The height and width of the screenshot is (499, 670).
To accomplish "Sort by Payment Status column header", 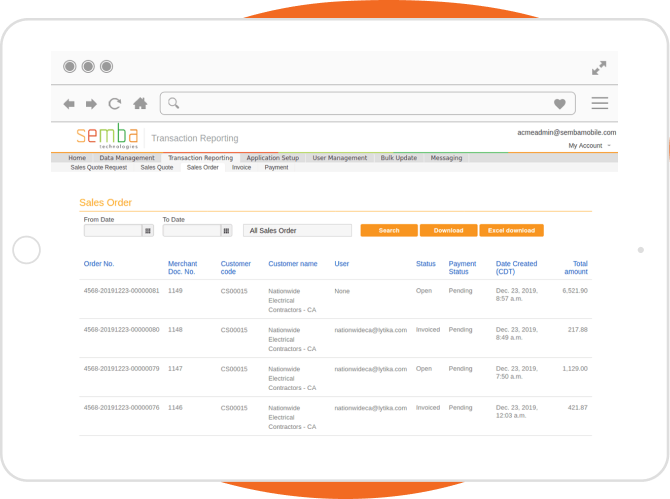I will (462, 267).
